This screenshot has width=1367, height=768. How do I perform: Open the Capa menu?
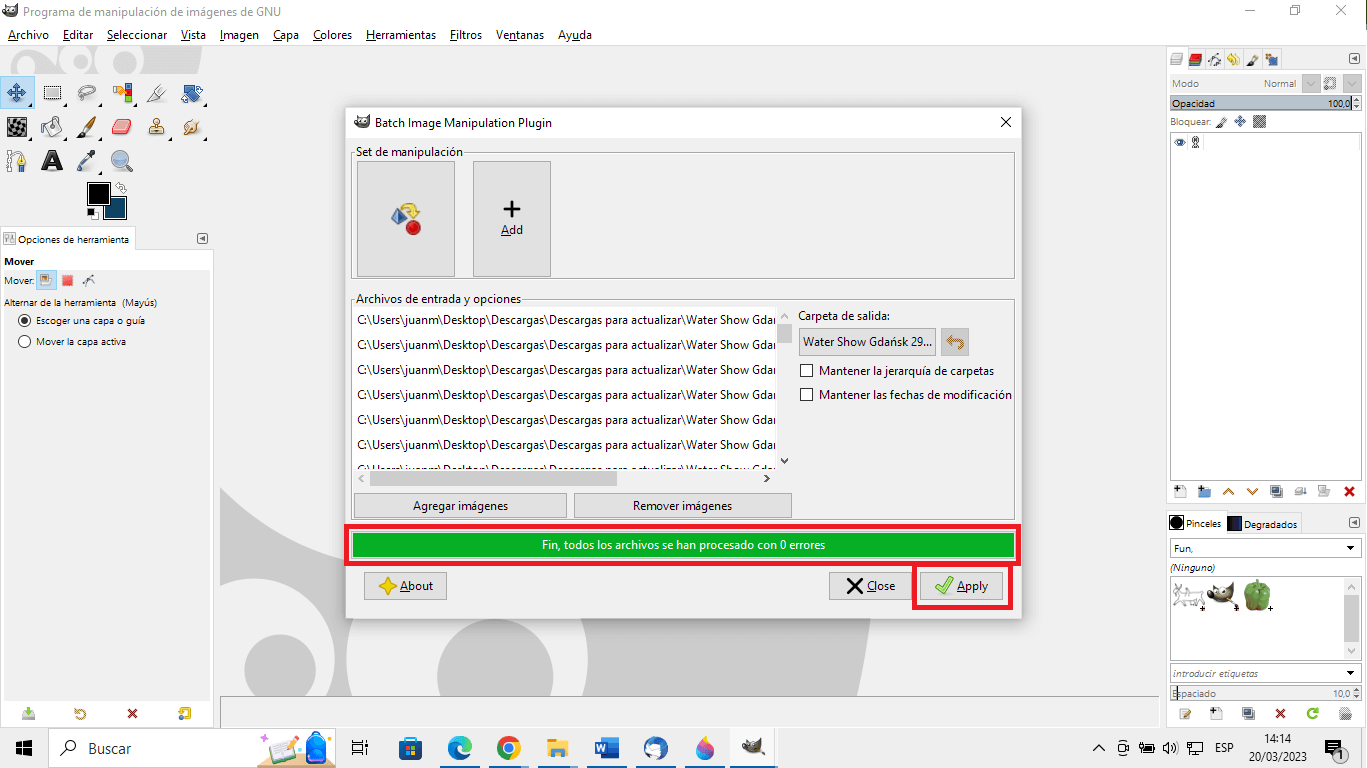point(286,34)
